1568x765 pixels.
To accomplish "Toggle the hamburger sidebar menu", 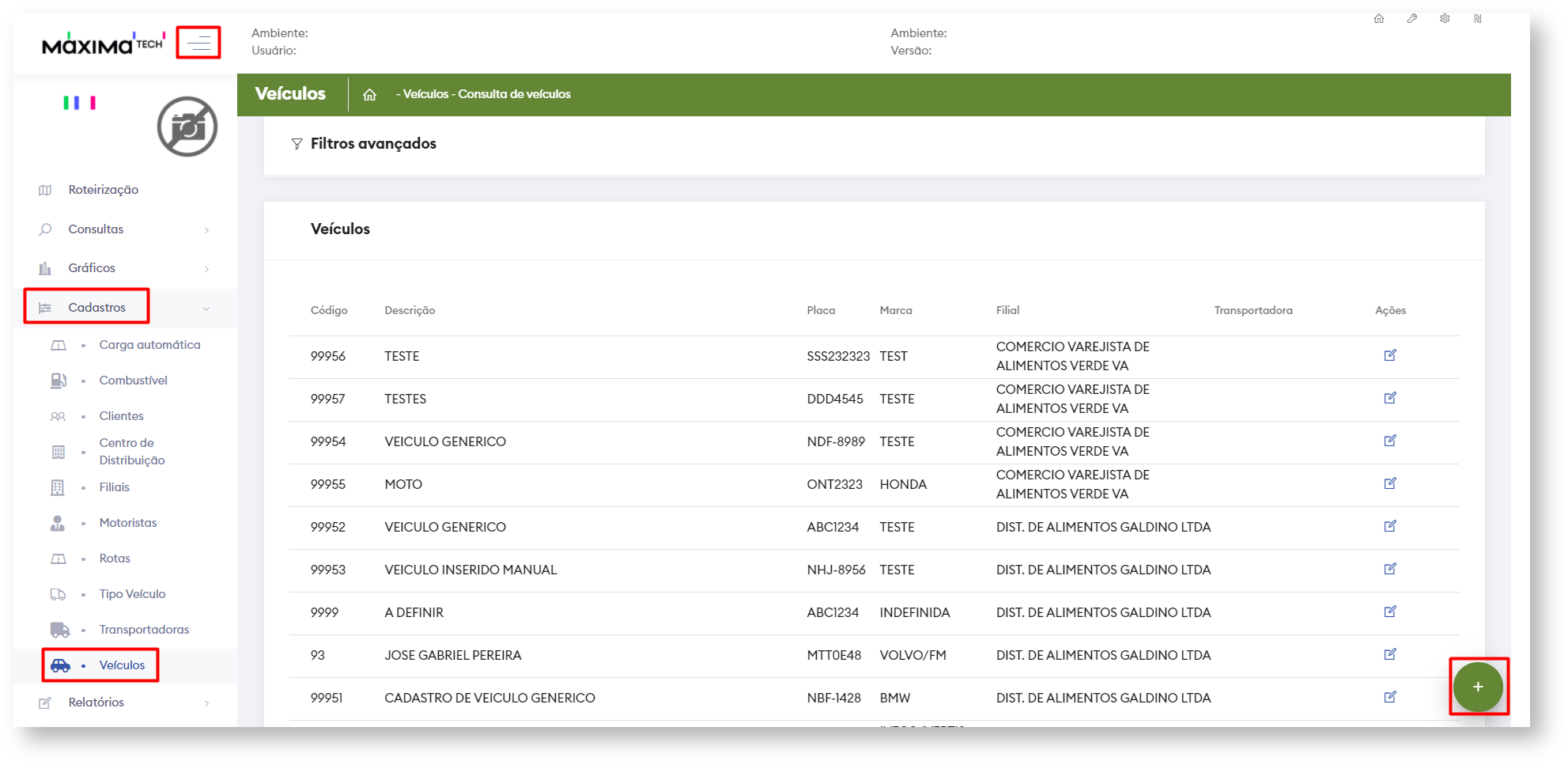I will [198, 43].
